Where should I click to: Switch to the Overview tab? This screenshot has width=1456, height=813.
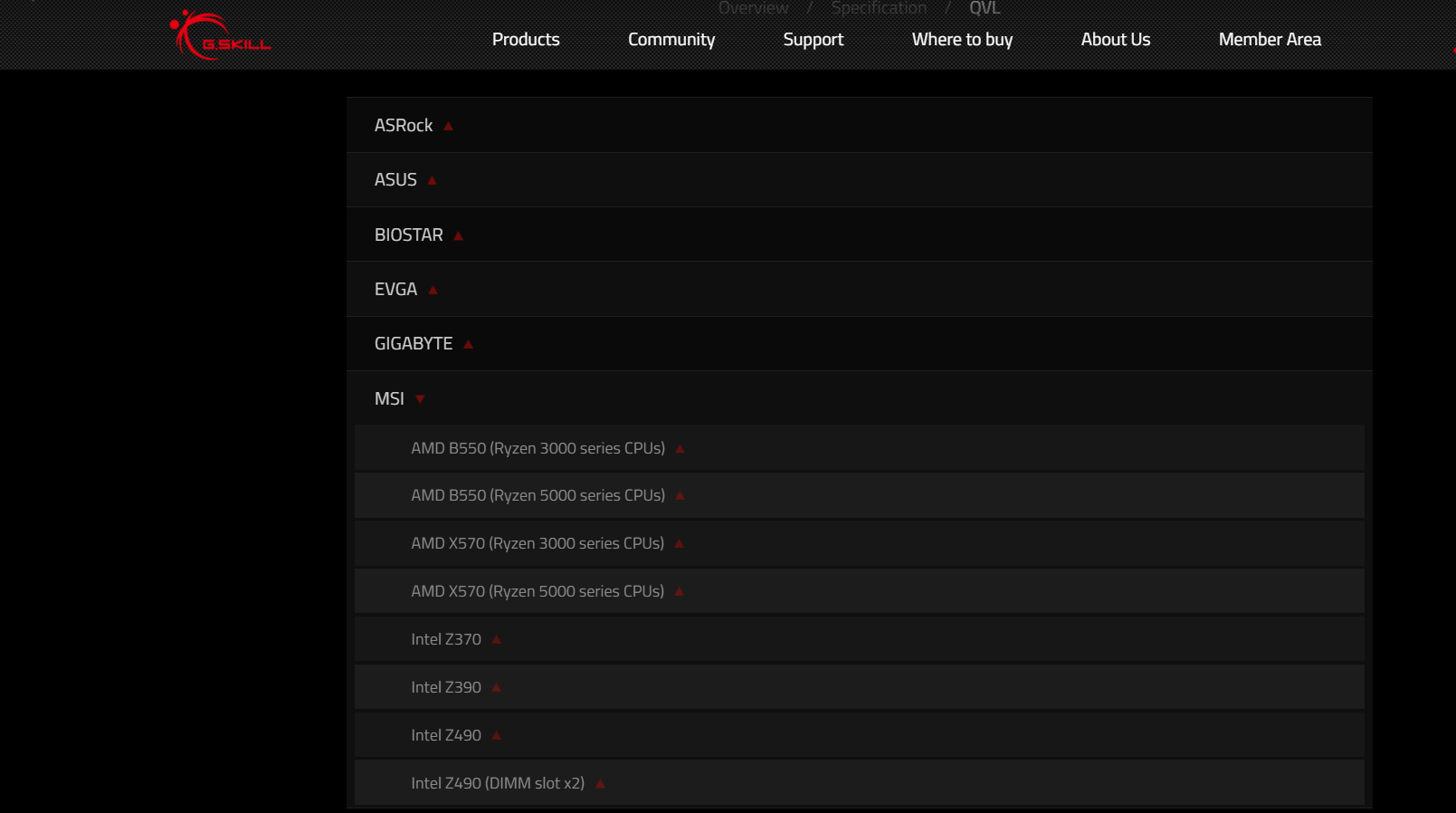(x=753, y=8)
